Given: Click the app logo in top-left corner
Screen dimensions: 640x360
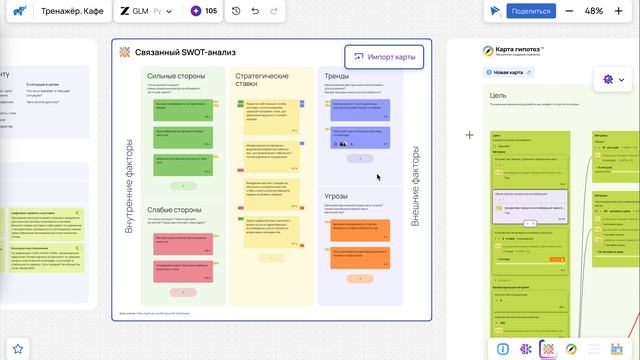Looking at the screenshot, I should 19,11.
